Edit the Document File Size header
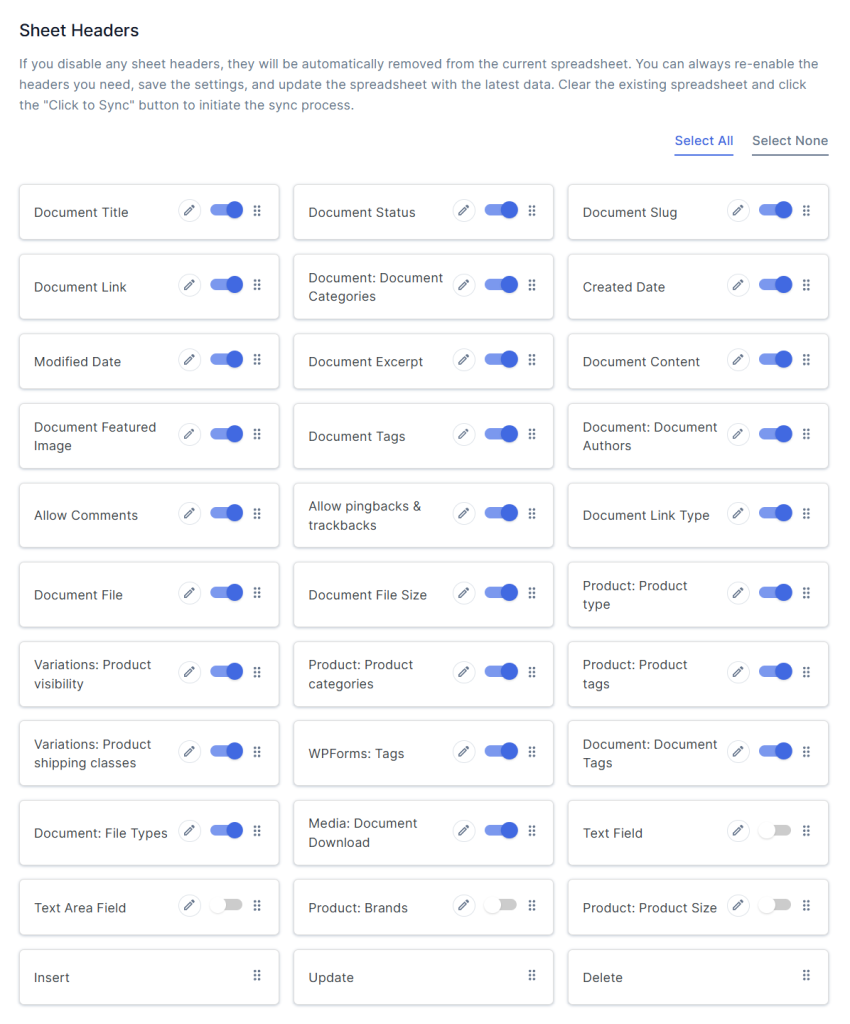The width and height of the screenshot is (850, 1024). pyautogui.click(x=464, y=593)
